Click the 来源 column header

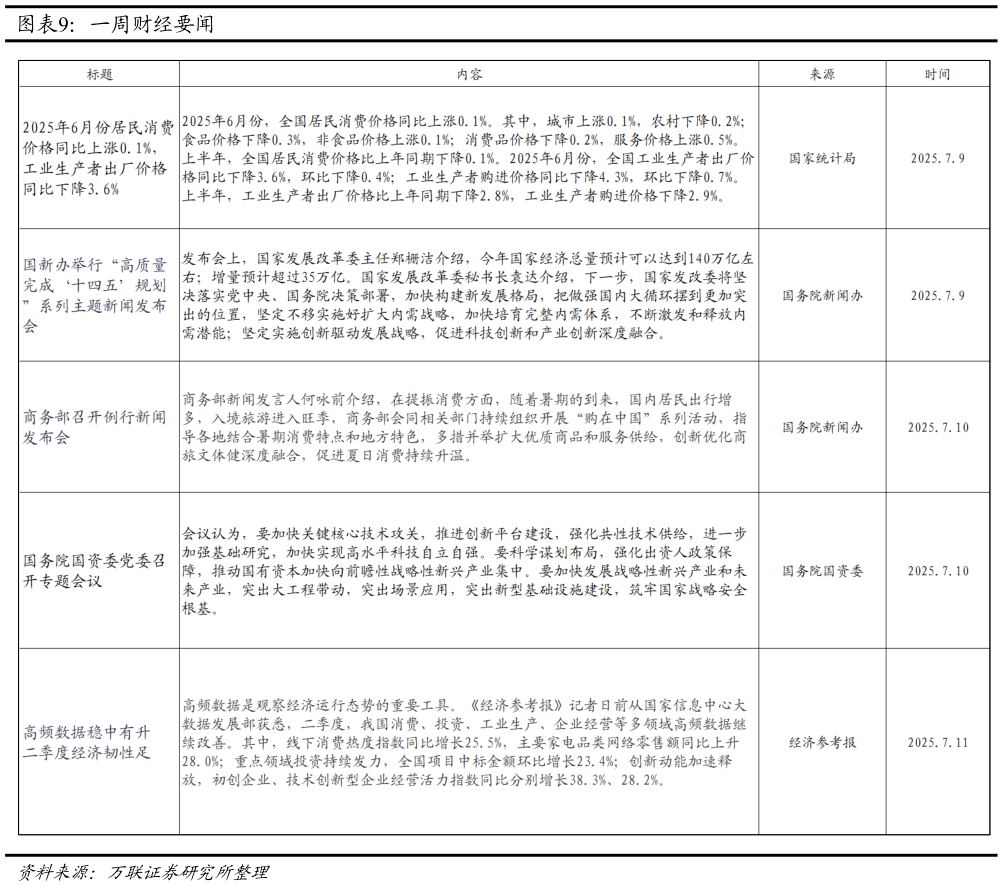(821, 72)
